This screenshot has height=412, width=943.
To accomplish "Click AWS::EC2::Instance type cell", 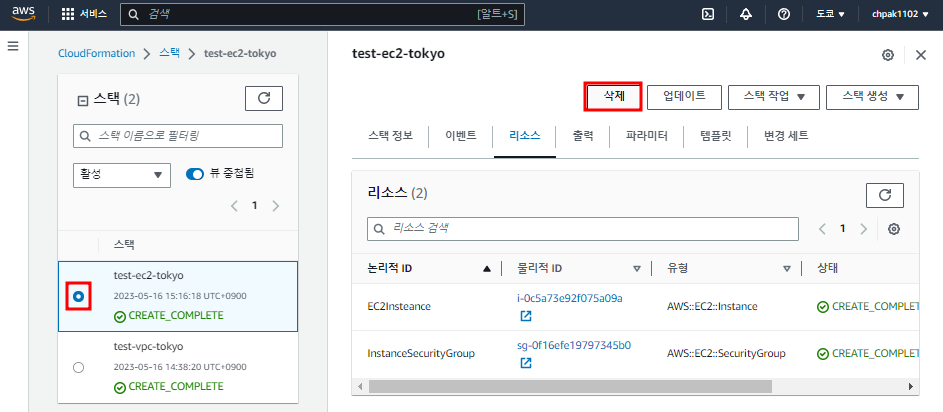I will 712,306.
